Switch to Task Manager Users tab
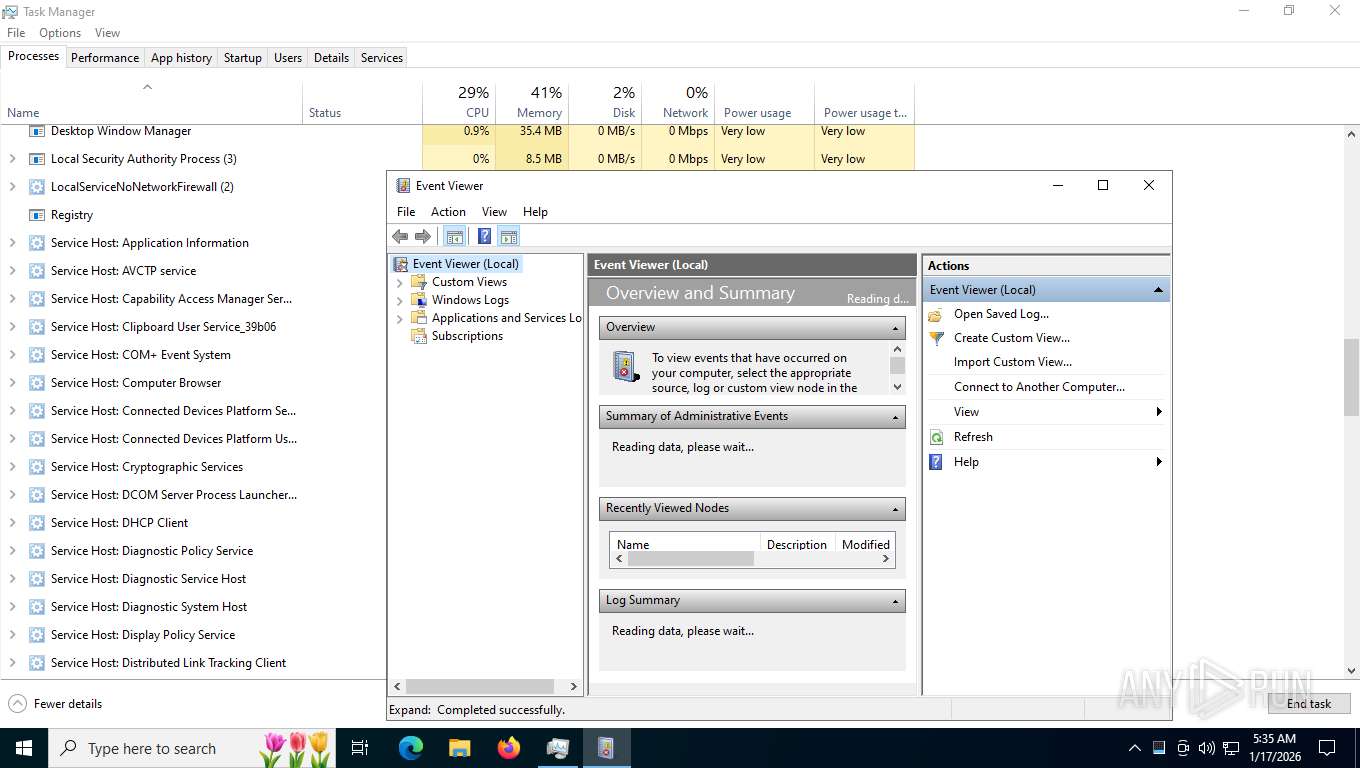 tap(288, 58)
